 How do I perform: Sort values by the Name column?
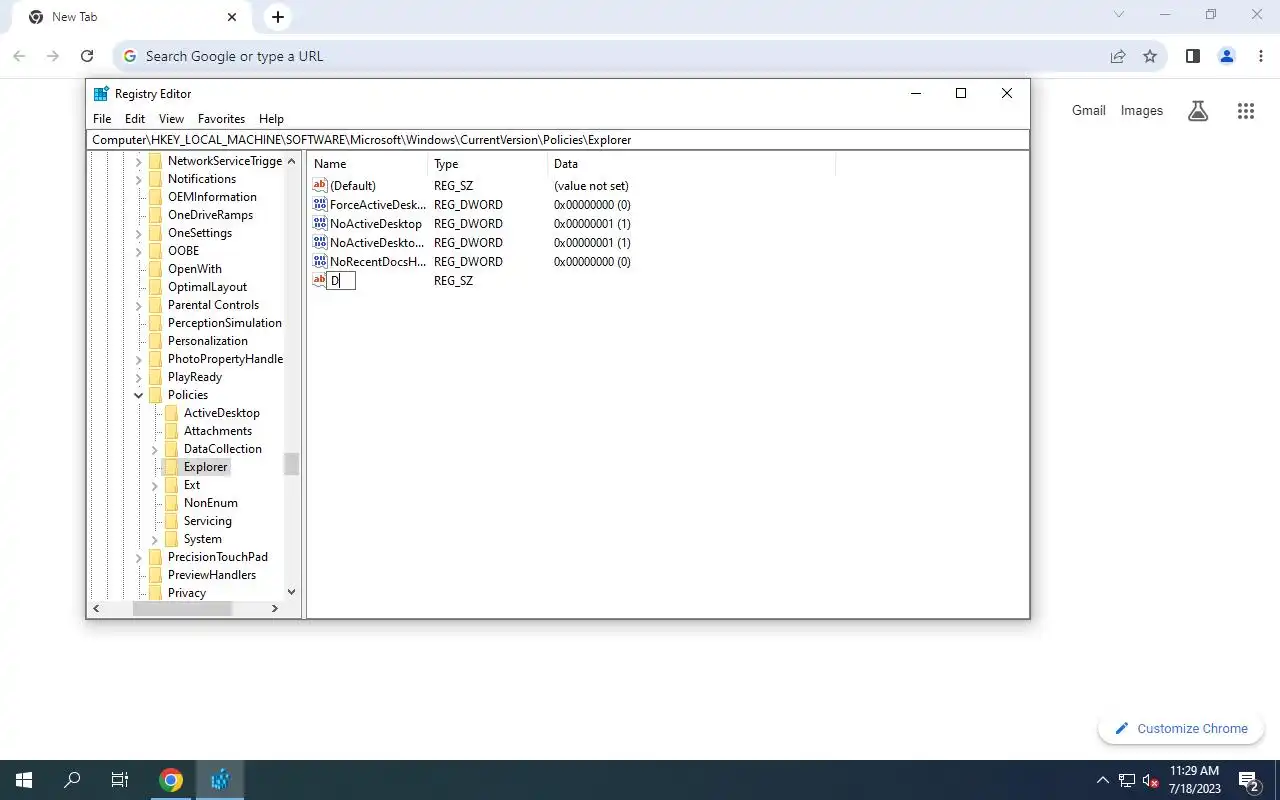368,164
